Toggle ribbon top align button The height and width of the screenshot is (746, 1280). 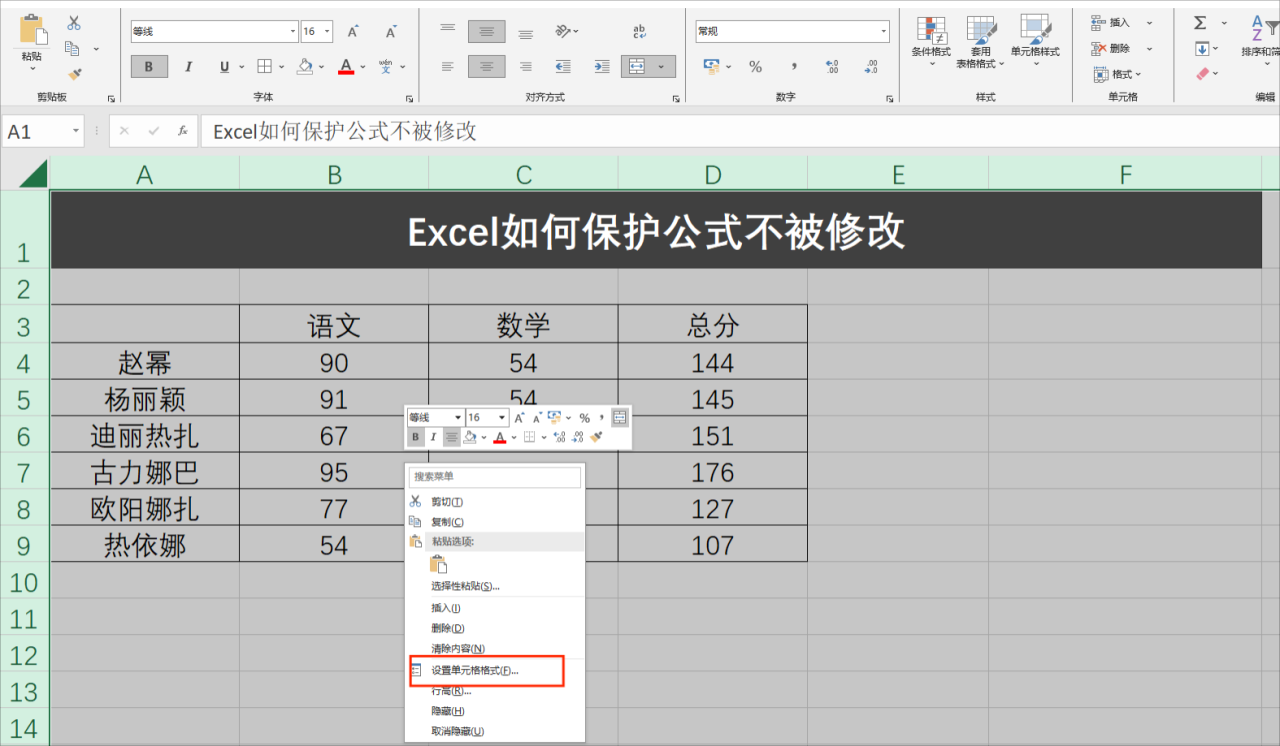click(x=448, y=29)
